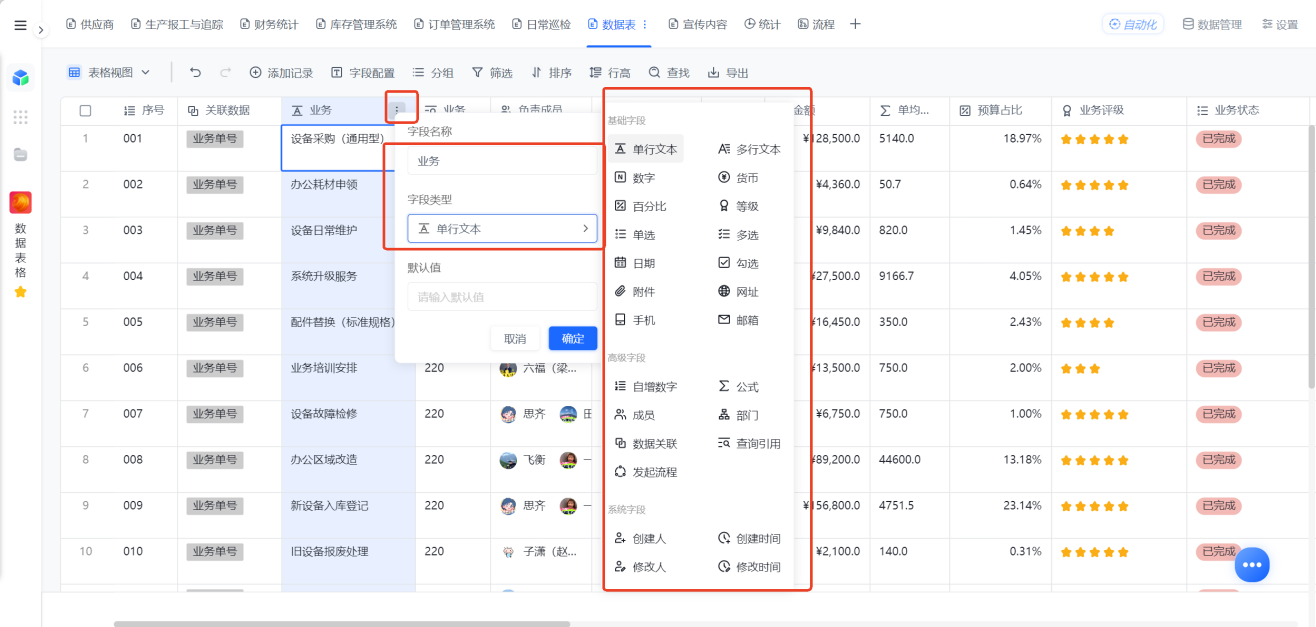This screenshot has width=1316, height=627.
Task: Choose 勾选 field type
Action: tap(738, 263)
